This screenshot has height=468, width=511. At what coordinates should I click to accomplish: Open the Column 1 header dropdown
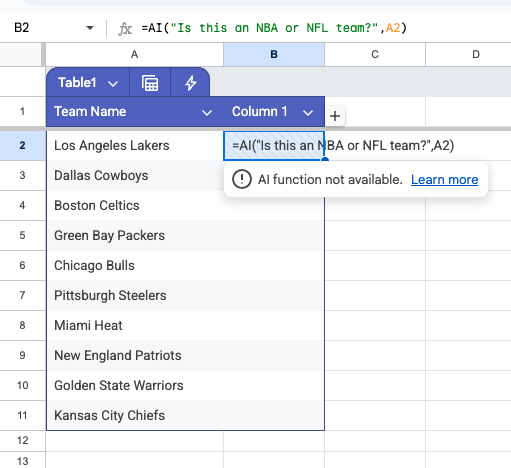point(308,113)
